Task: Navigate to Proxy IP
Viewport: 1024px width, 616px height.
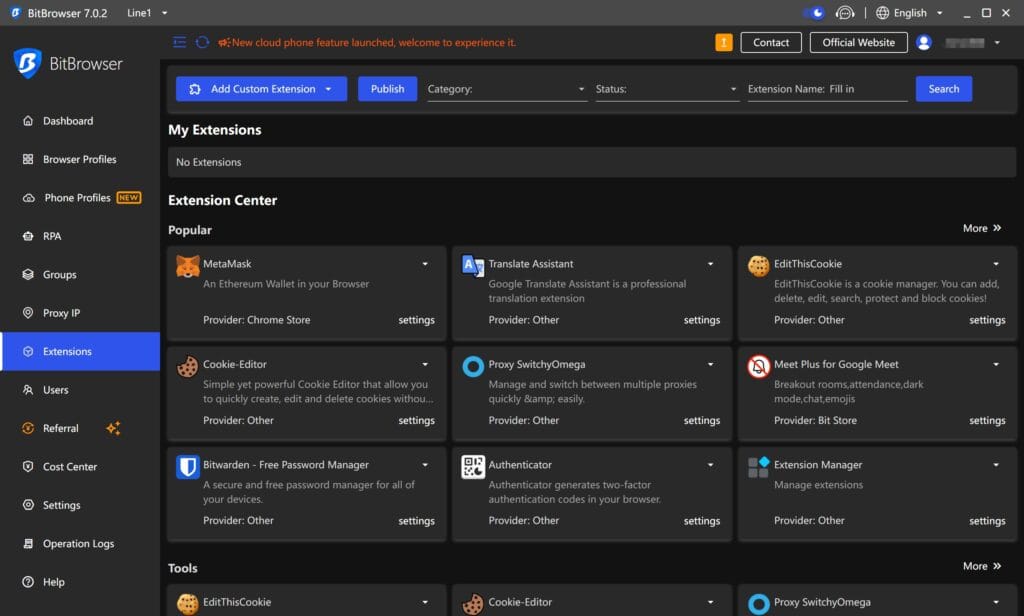Action: point(80,313)
